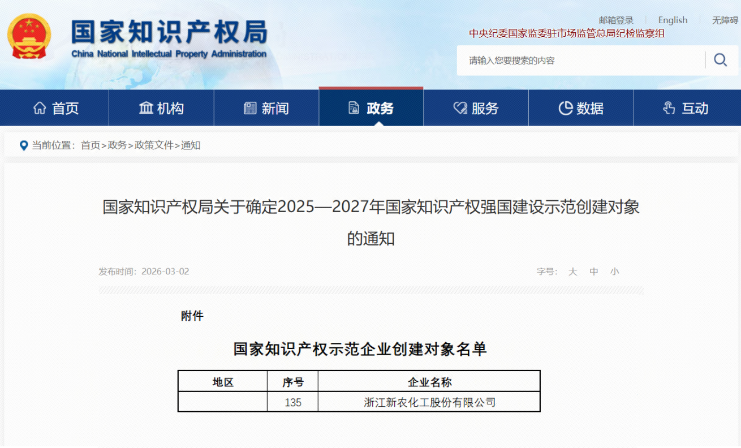Open the 邮箱登录 link

[x=616, y=20]
